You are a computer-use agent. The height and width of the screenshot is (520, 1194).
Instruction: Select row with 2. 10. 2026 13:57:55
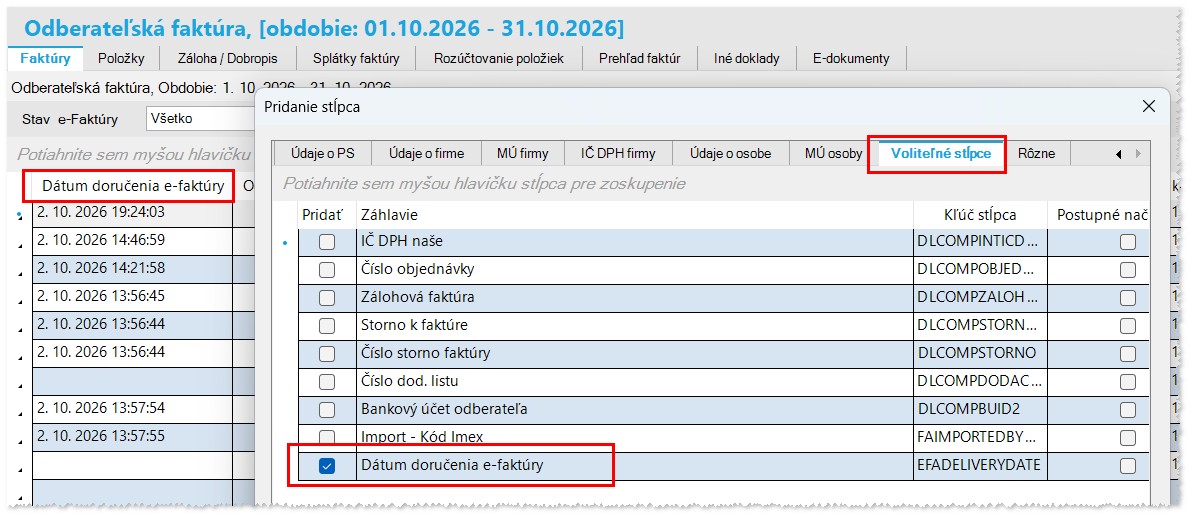click(x=132, y=436)
